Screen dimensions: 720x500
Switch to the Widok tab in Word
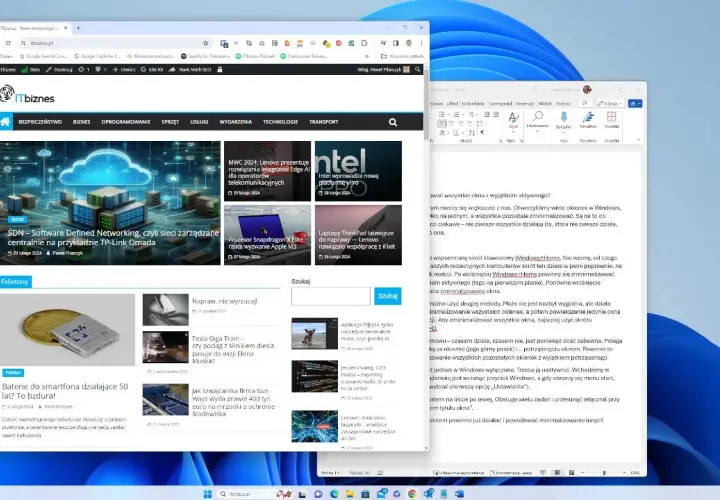coord(545,104)
